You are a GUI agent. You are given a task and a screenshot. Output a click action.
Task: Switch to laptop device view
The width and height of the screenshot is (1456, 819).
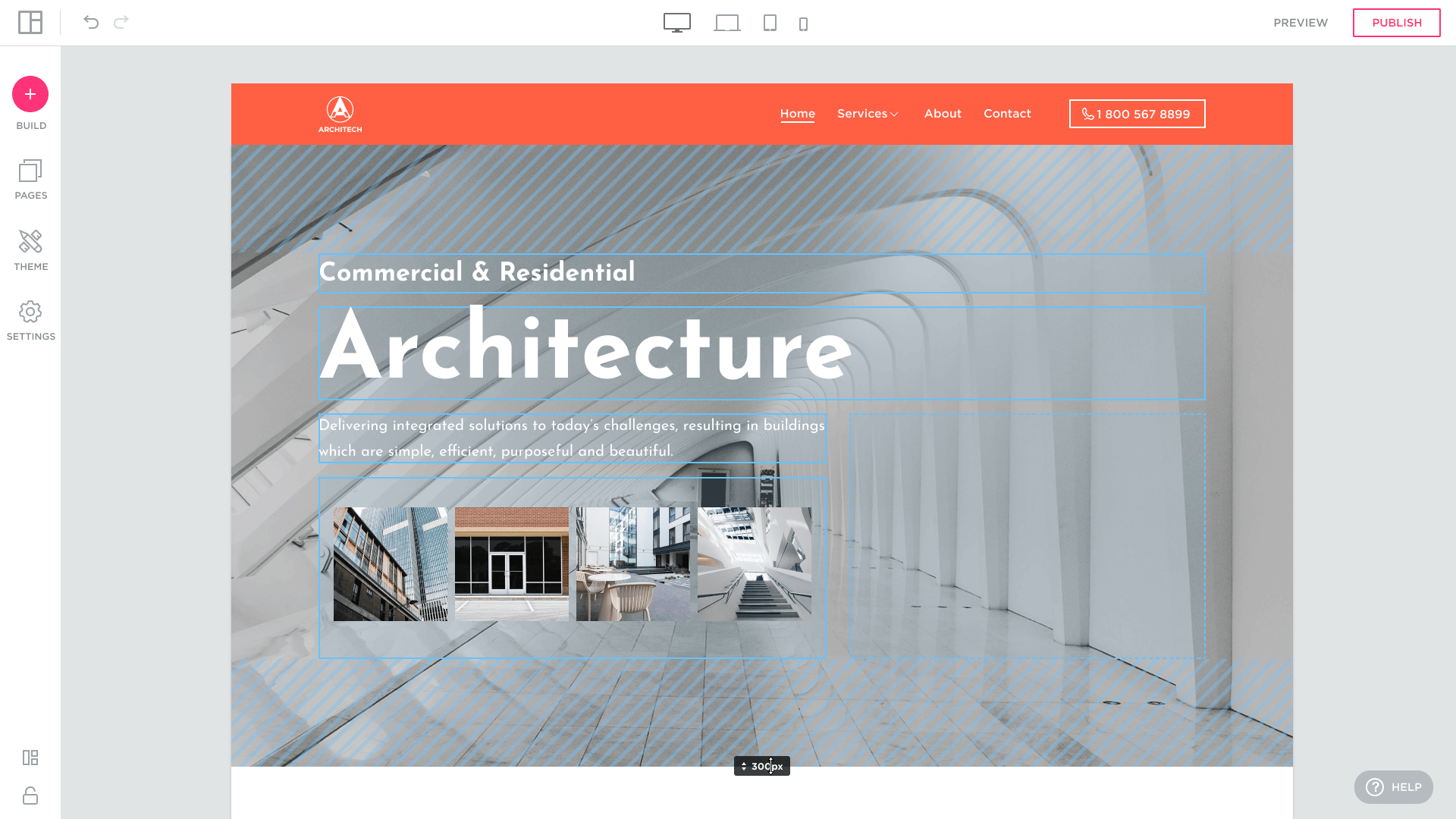pyautogui.click(x=726, y=24)
